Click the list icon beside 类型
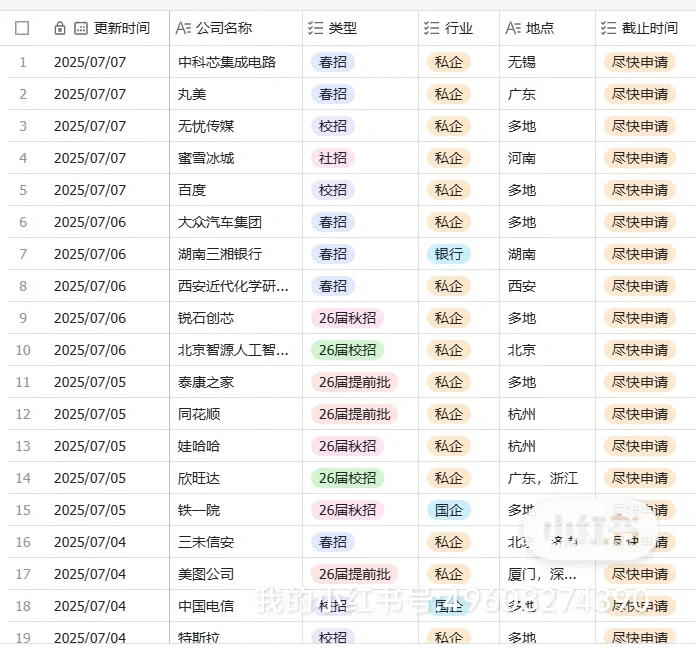 [x=316, y=28]
